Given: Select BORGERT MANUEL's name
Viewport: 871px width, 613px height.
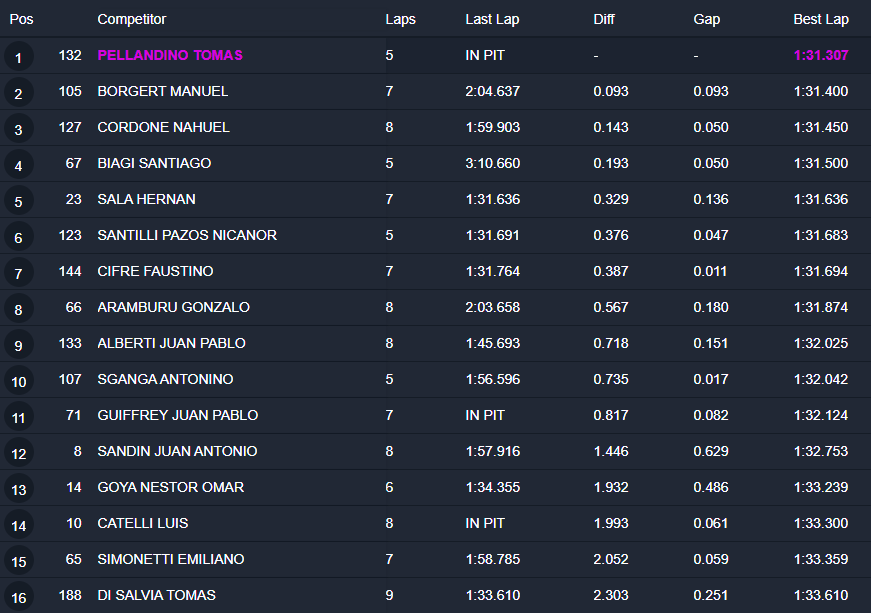Looking at the screenshot, I should [x=163, y=91].
